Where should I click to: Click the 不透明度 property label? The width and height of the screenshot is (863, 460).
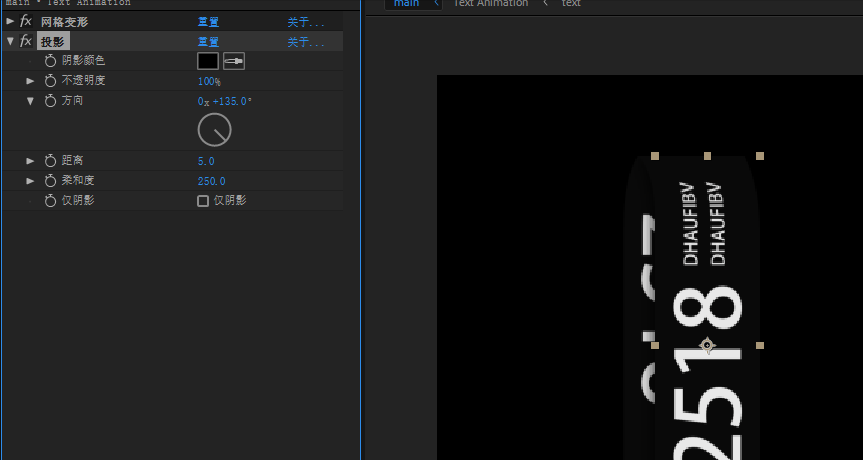coord(83,81)
